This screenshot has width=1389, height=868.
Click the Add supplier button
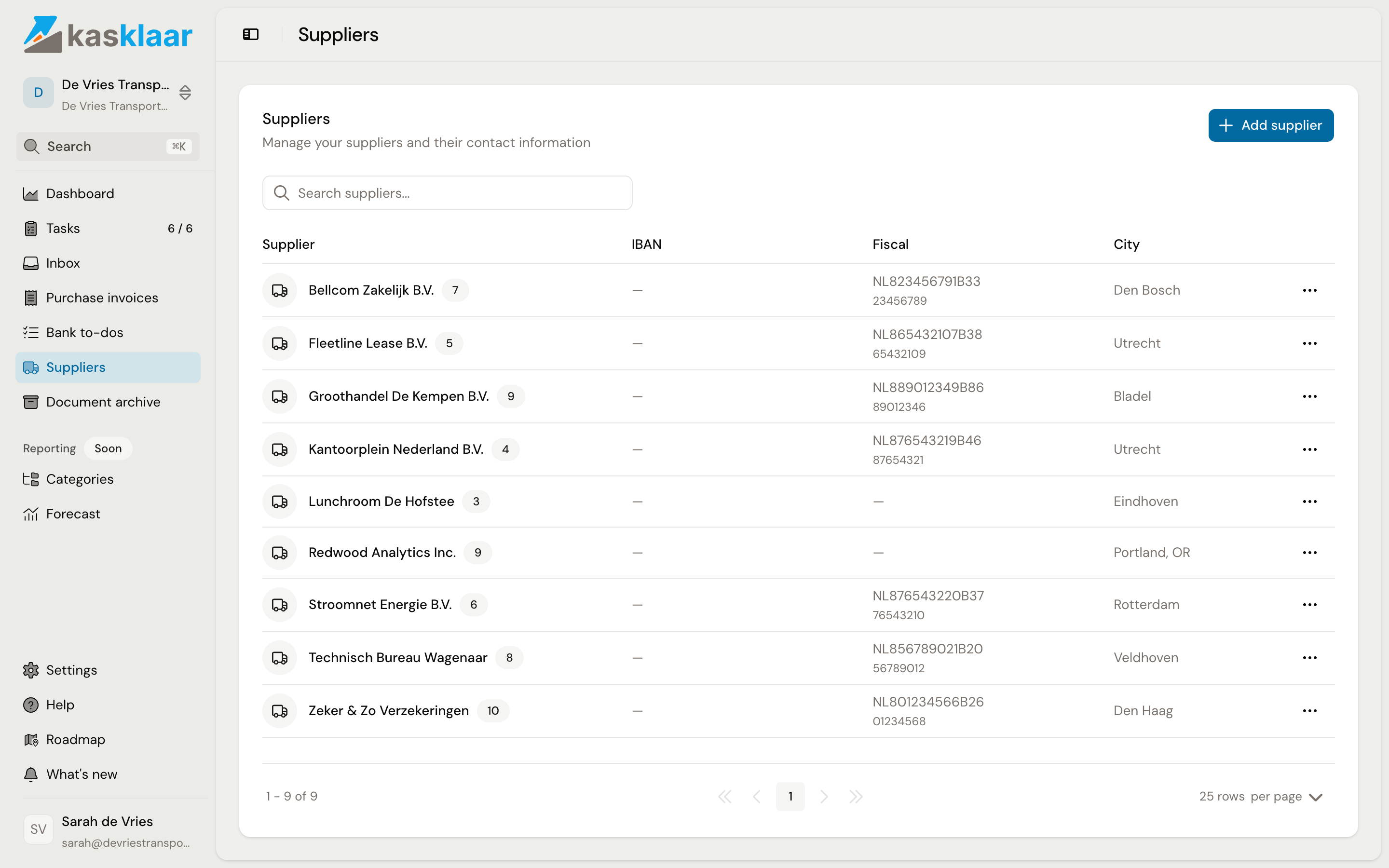1271,125
